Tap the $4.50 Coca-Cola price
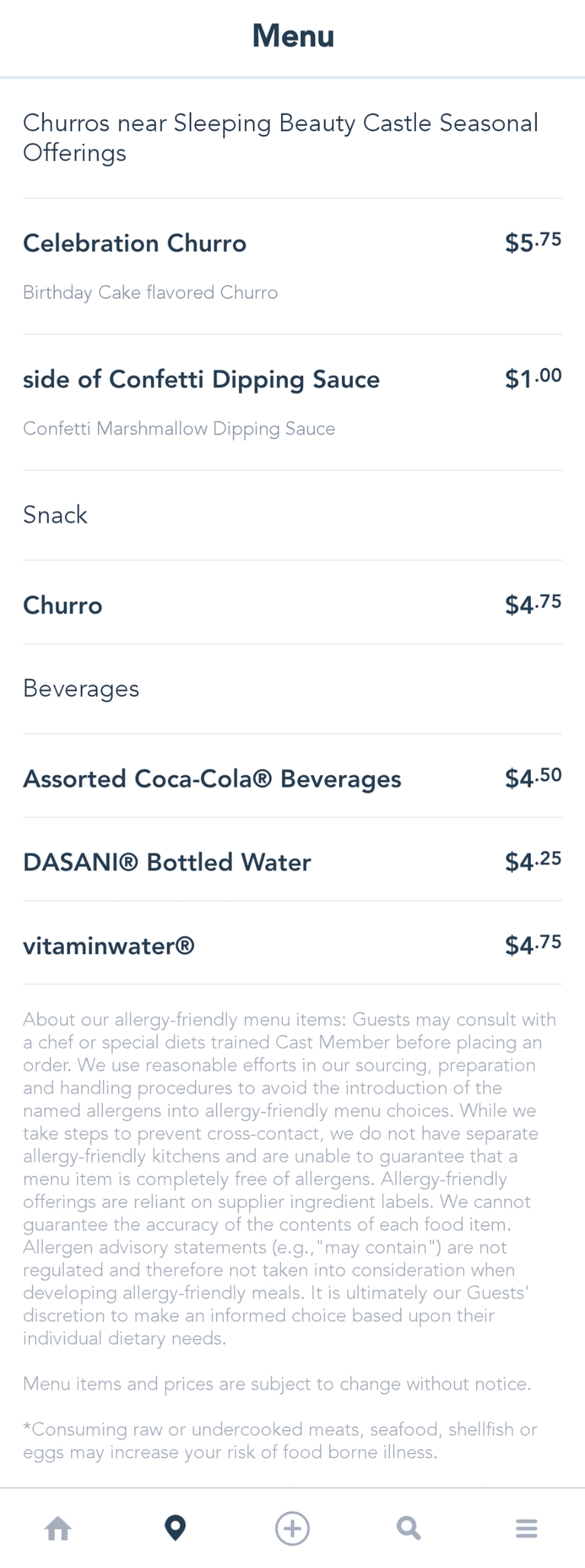This screenshot has width=585, height=1568. (532, 778)
